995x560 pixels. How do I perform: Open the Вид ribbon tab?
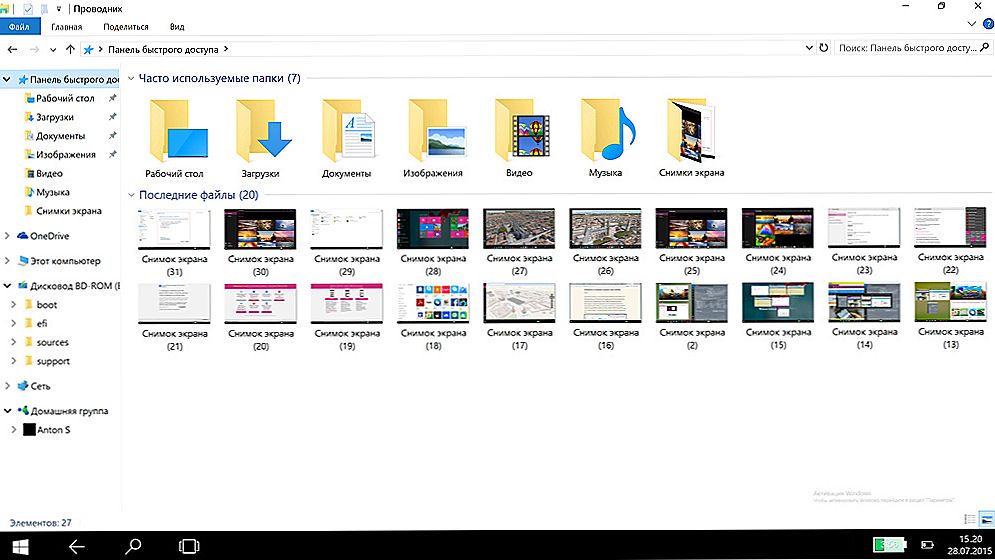coord(177,27)
